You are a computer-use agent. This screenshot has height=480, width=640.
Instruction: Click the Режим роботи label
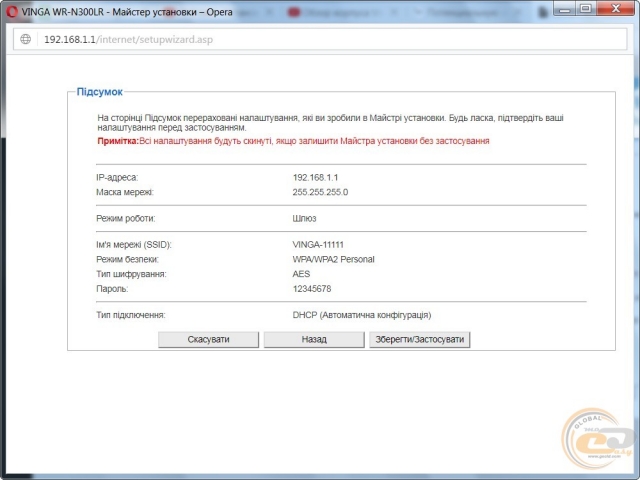(x=126, y=218)
